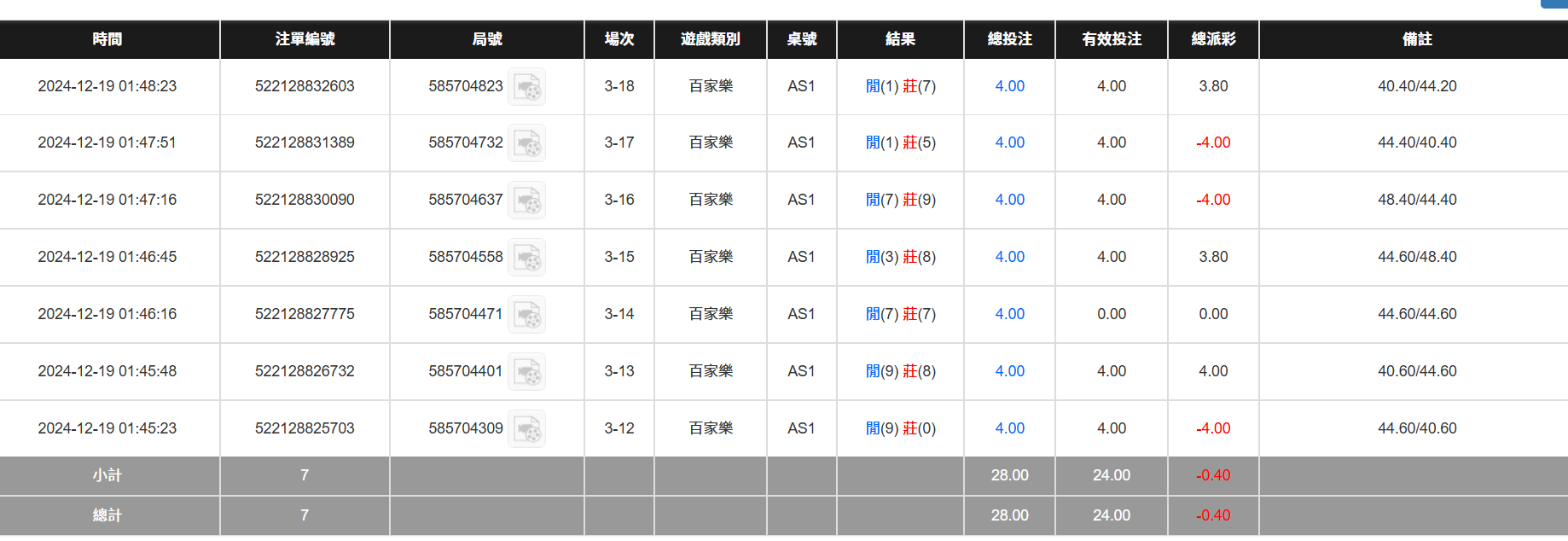Select bet slip number 522128832603

tap(305, 86)
